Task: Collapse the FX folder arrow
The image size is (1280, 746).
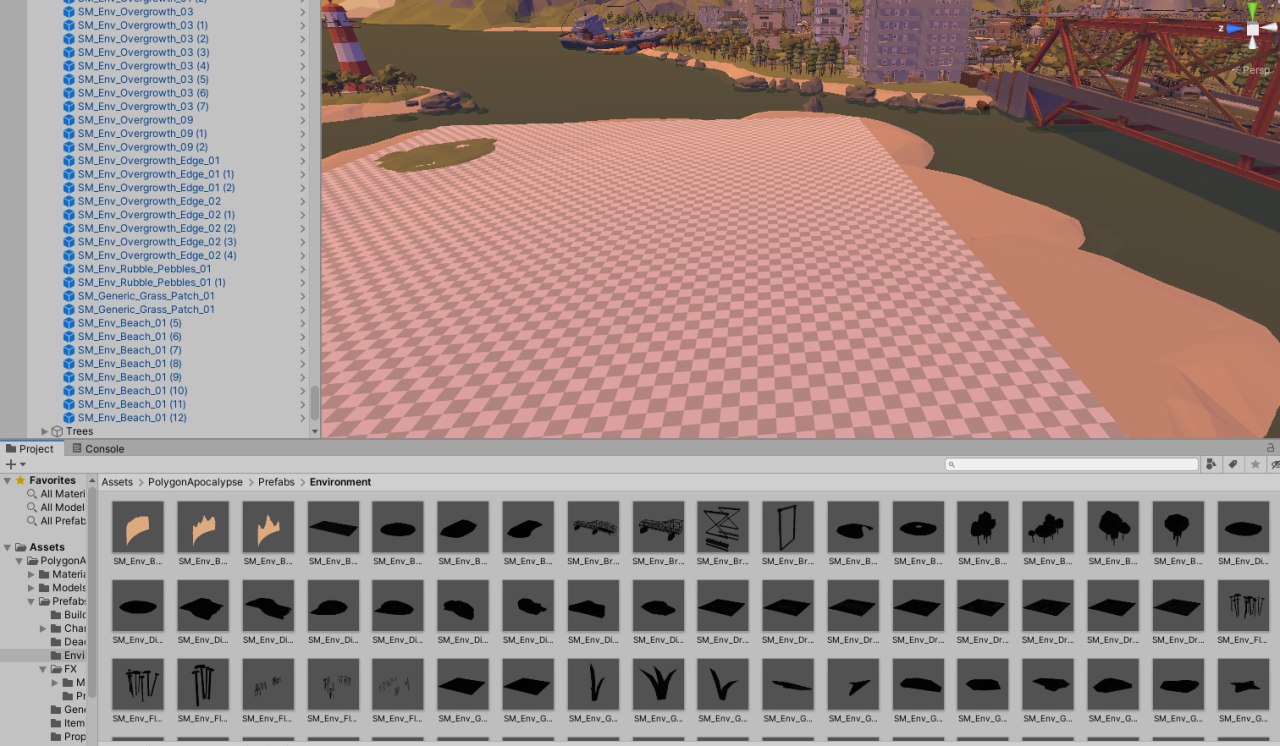Action: click(x=44, y=669)
